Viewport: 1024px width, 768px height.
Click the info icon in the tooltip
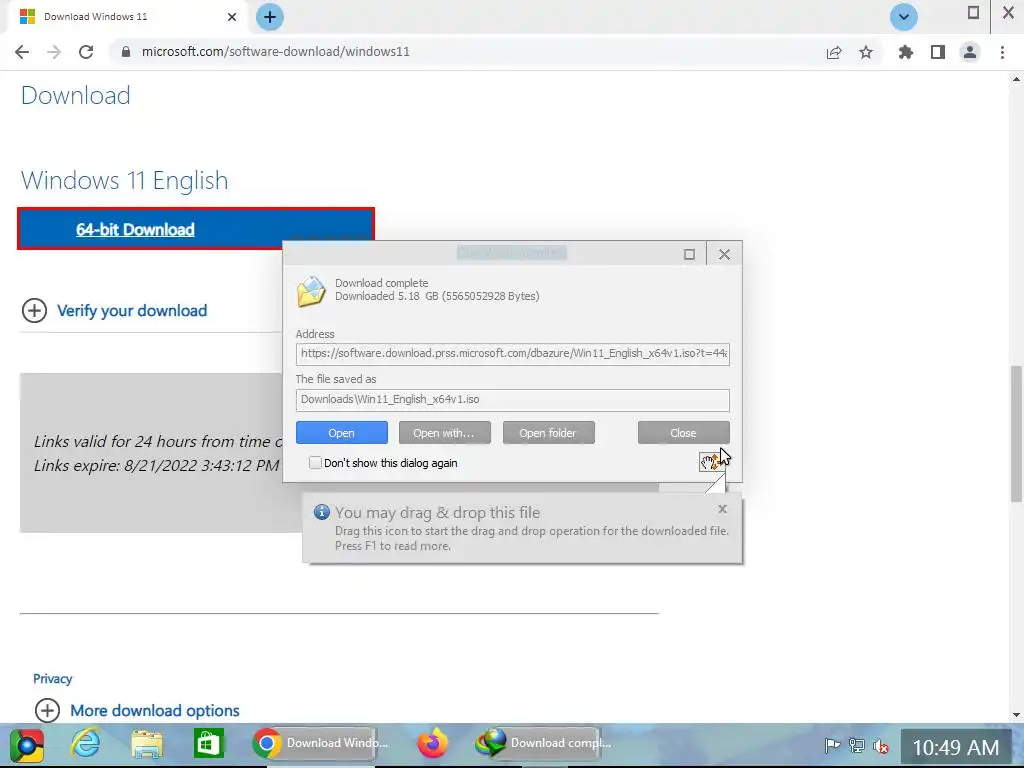(321, 512)
